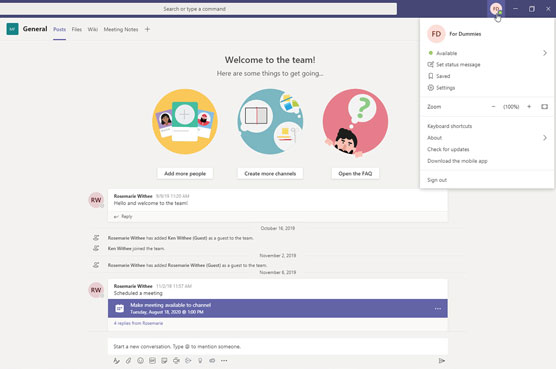
Task: Open the emoji picker
Action: pyautogui.click(x=140, y=360)
